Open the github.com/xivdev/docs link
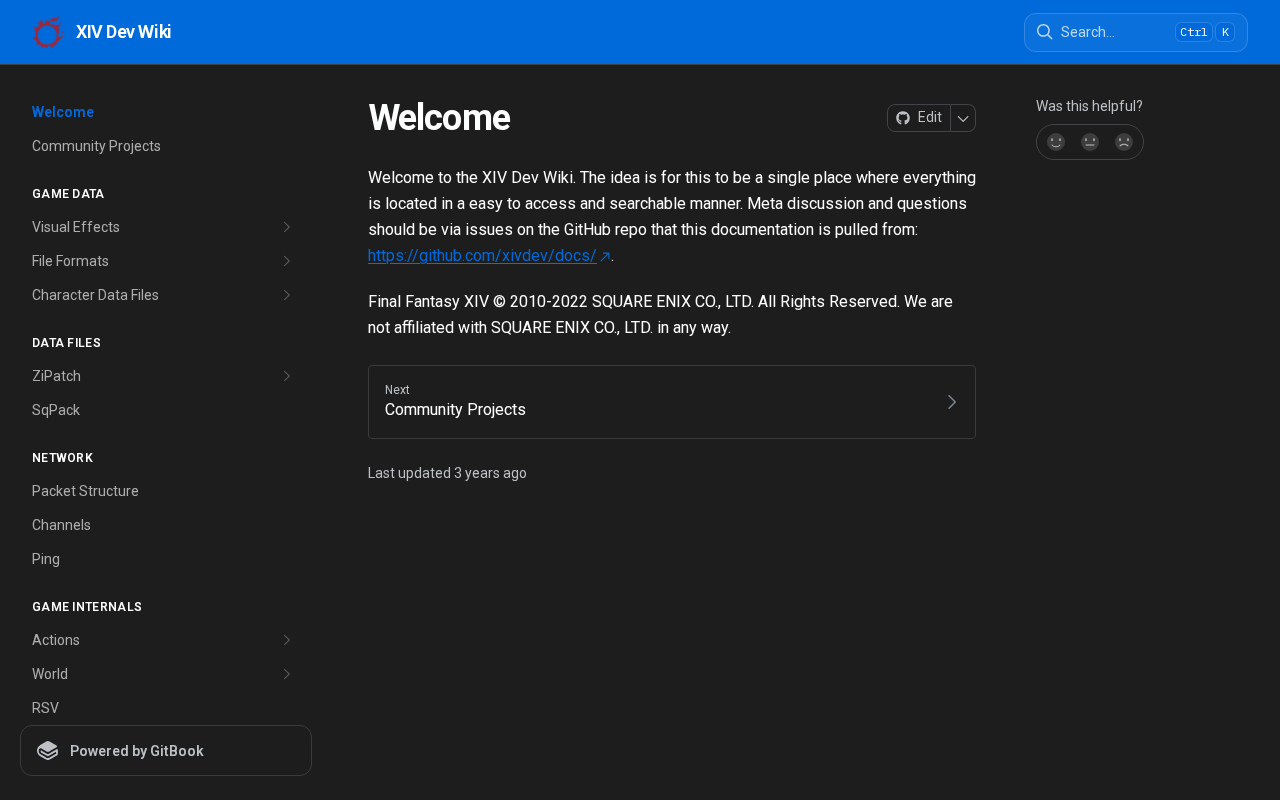The image size is (1280, 800). tap(482, 256)
